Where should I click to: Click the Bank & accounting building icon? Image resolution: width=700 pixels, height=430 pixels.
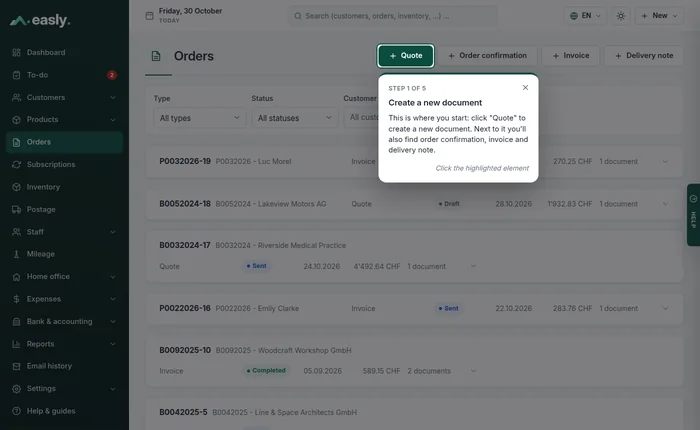pos(17,321)
